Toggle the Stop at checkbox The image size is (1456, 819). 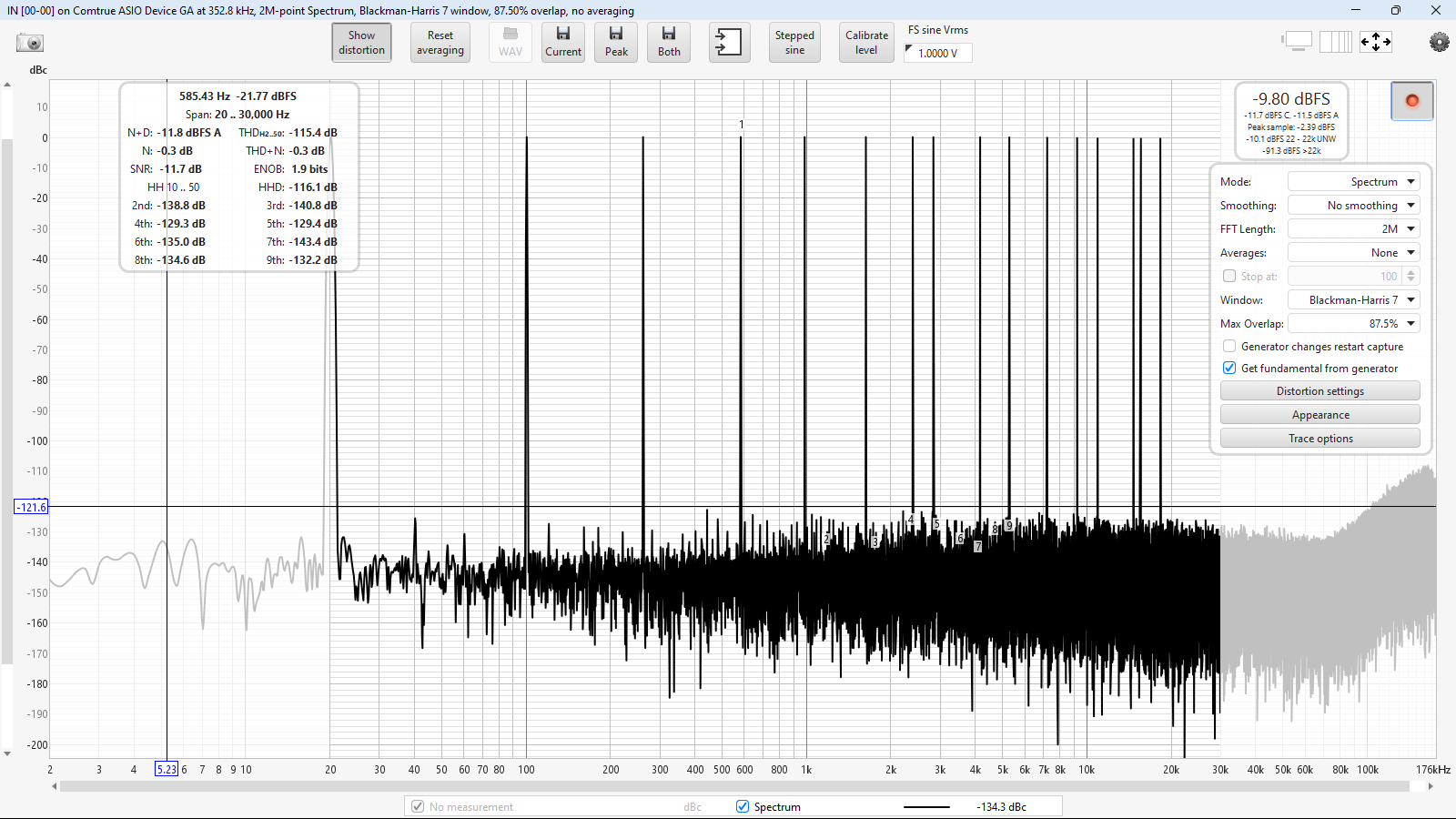pyautogui.click(x=1229, y=277)
